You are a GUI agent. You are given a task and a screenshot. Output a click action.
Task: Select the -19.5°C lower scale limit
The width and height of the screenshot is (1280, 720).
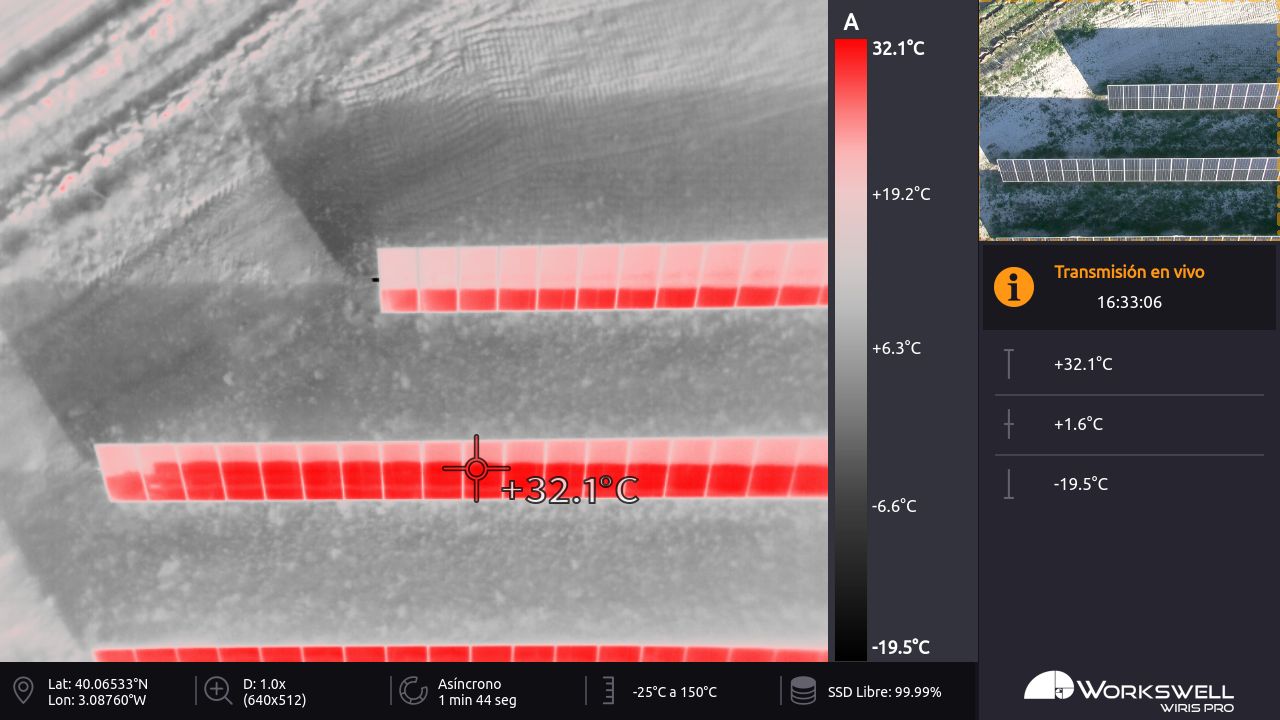[x=900, y=647]
